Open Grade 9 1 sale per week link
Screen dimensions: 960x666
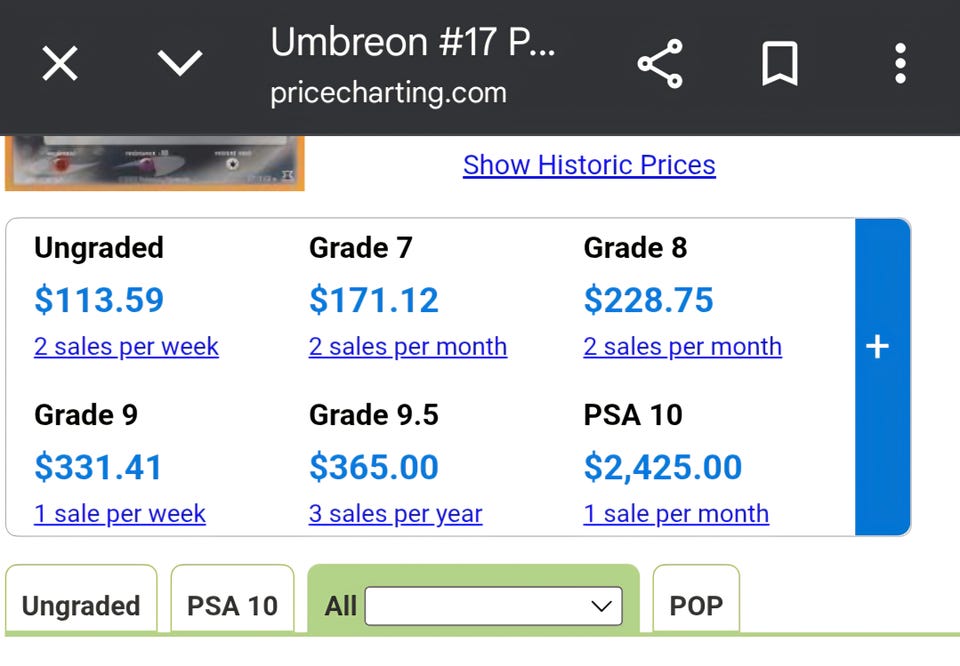[x=120, y=514]
